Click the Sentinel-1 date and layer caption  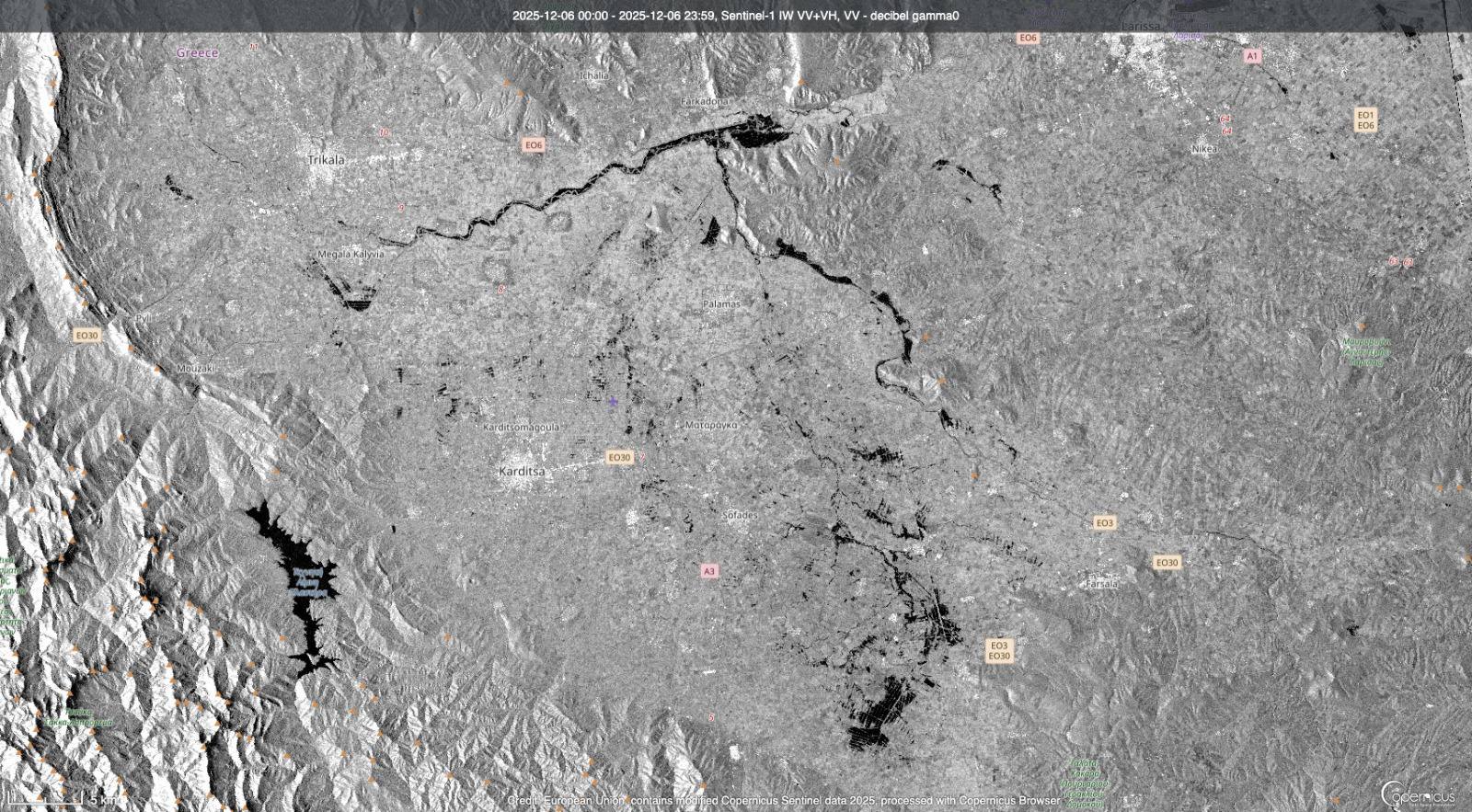(735, 16)
